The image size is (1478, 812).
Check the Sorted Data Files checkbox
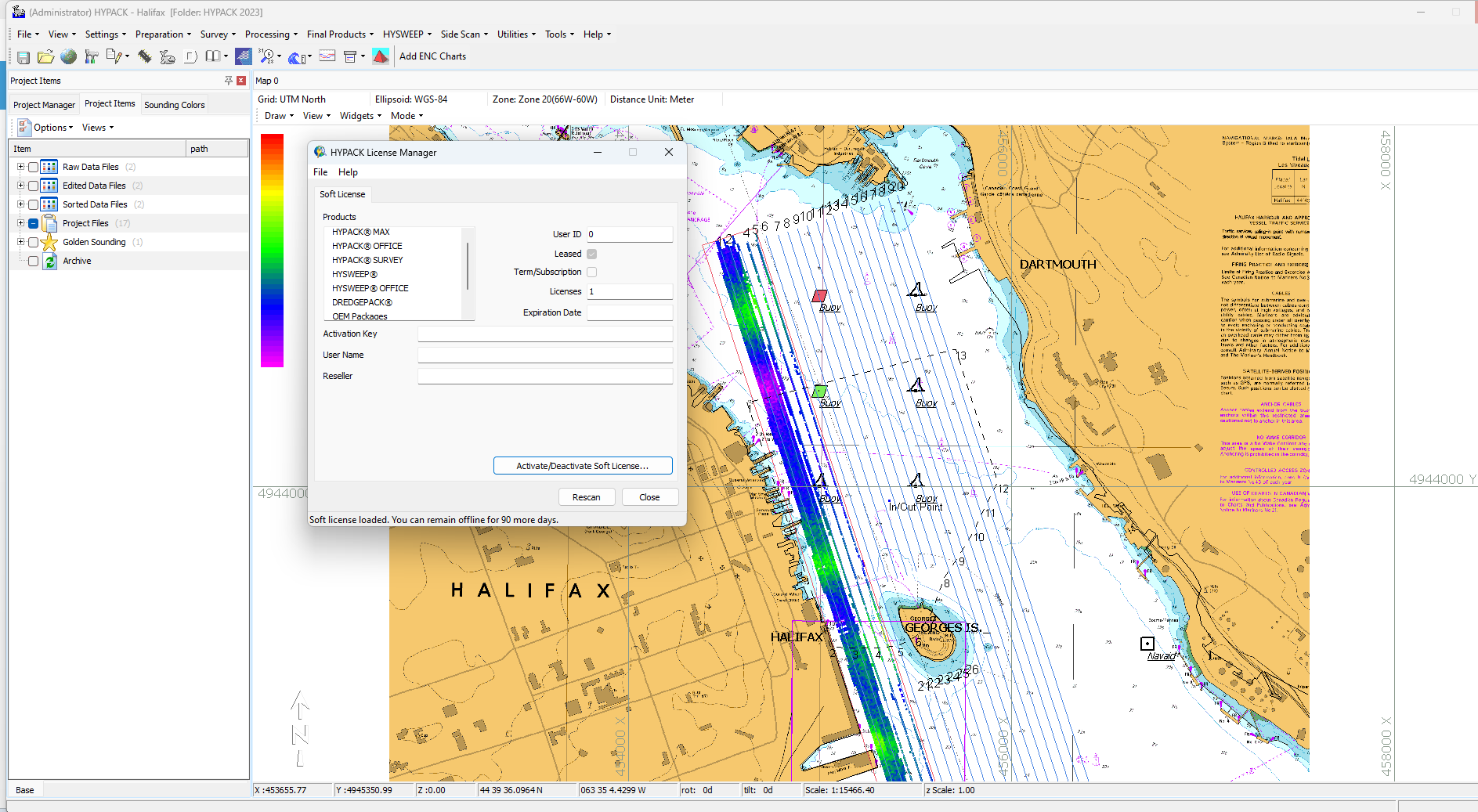tap(33, 204)
